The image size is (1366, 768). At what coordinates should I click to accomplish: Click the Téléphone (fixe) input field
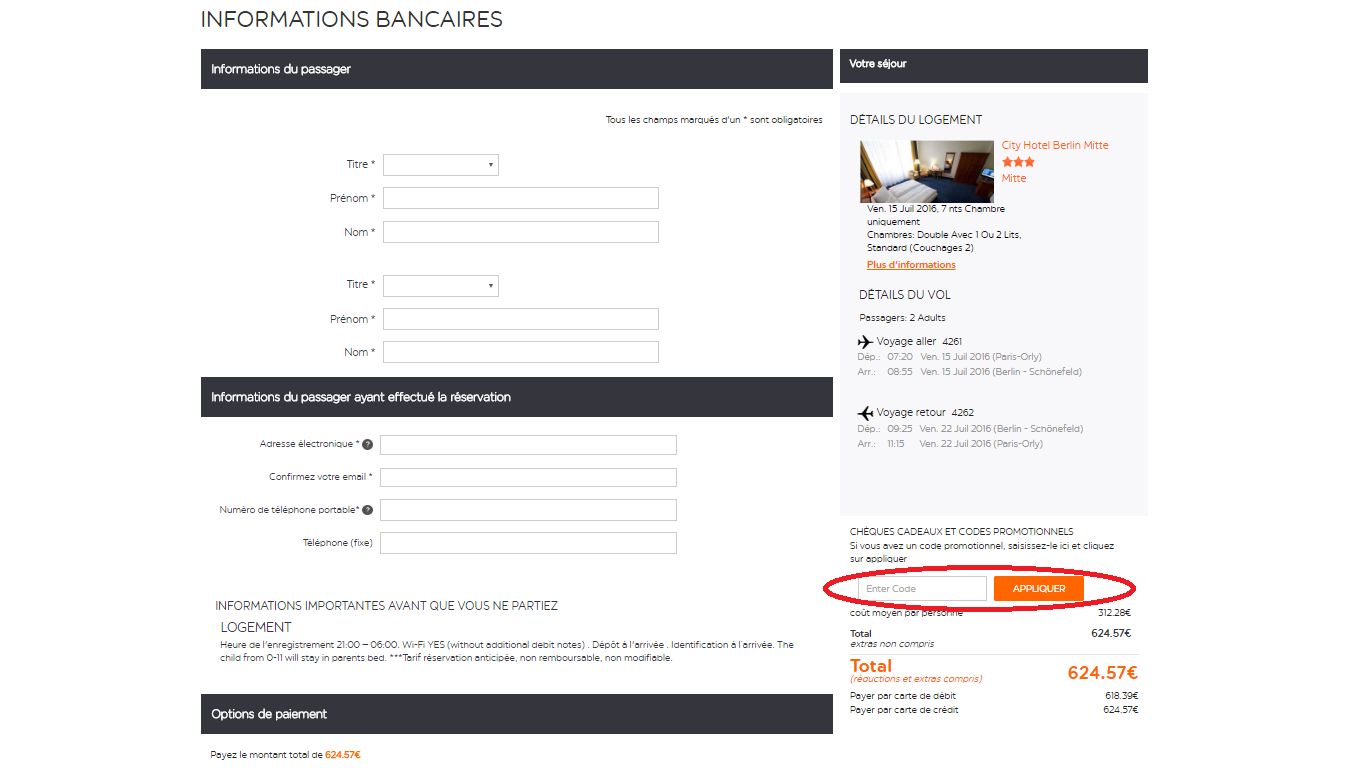pyautogui.click(x=528, y=542)
